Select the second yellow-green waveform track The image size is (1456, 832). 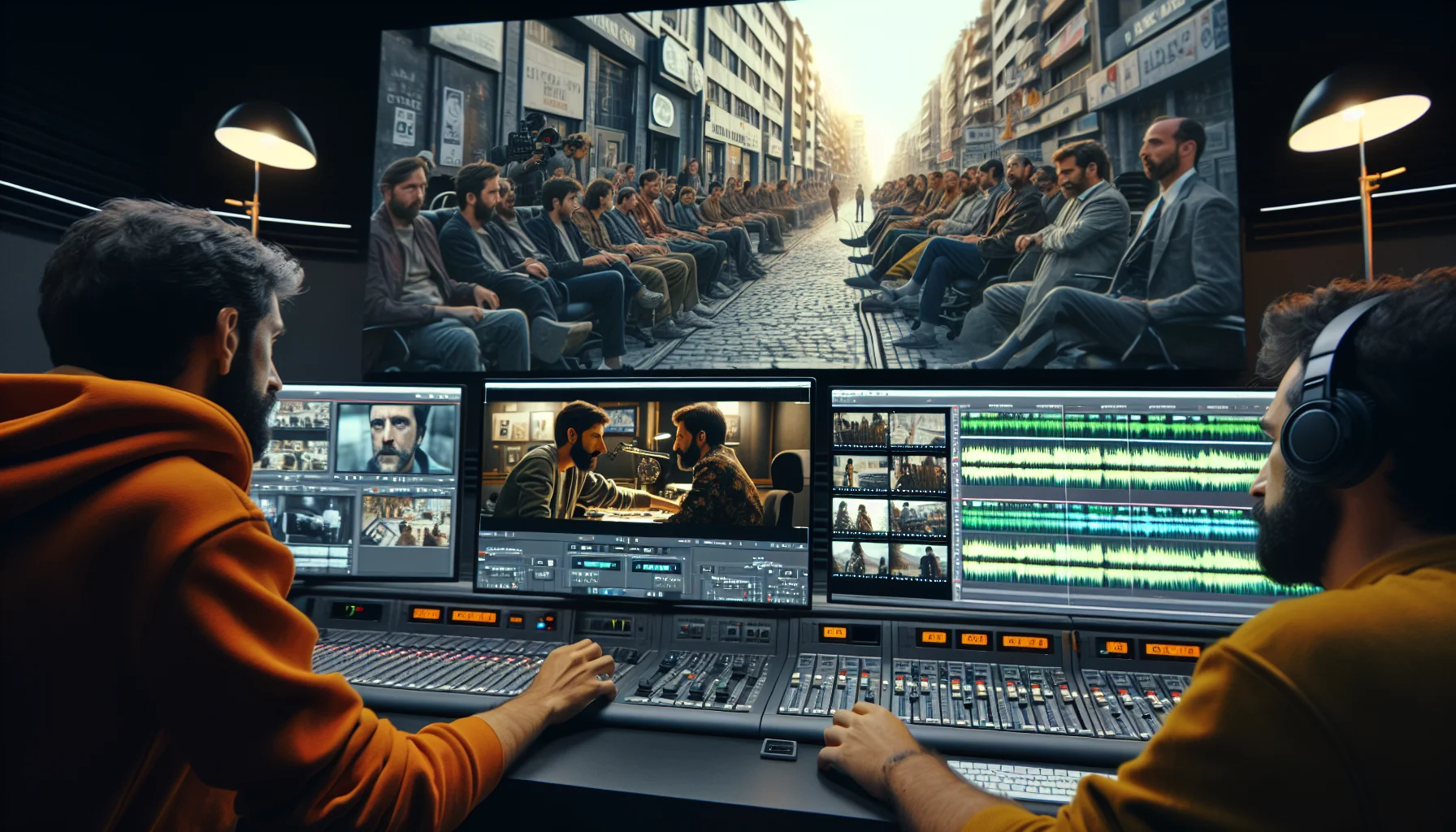click(x=1113, y=468)
